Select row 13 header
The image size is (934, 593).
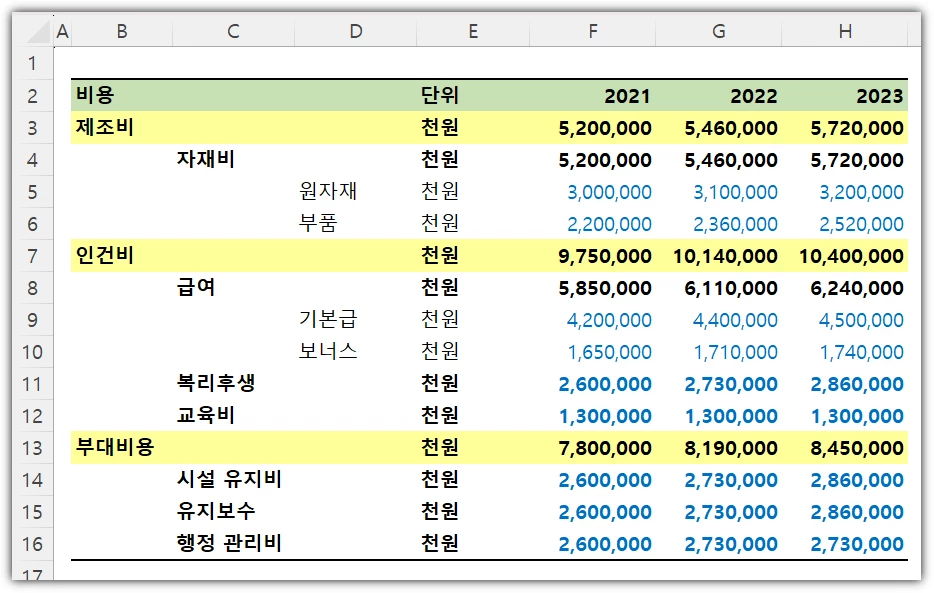[x=33, y=448]
